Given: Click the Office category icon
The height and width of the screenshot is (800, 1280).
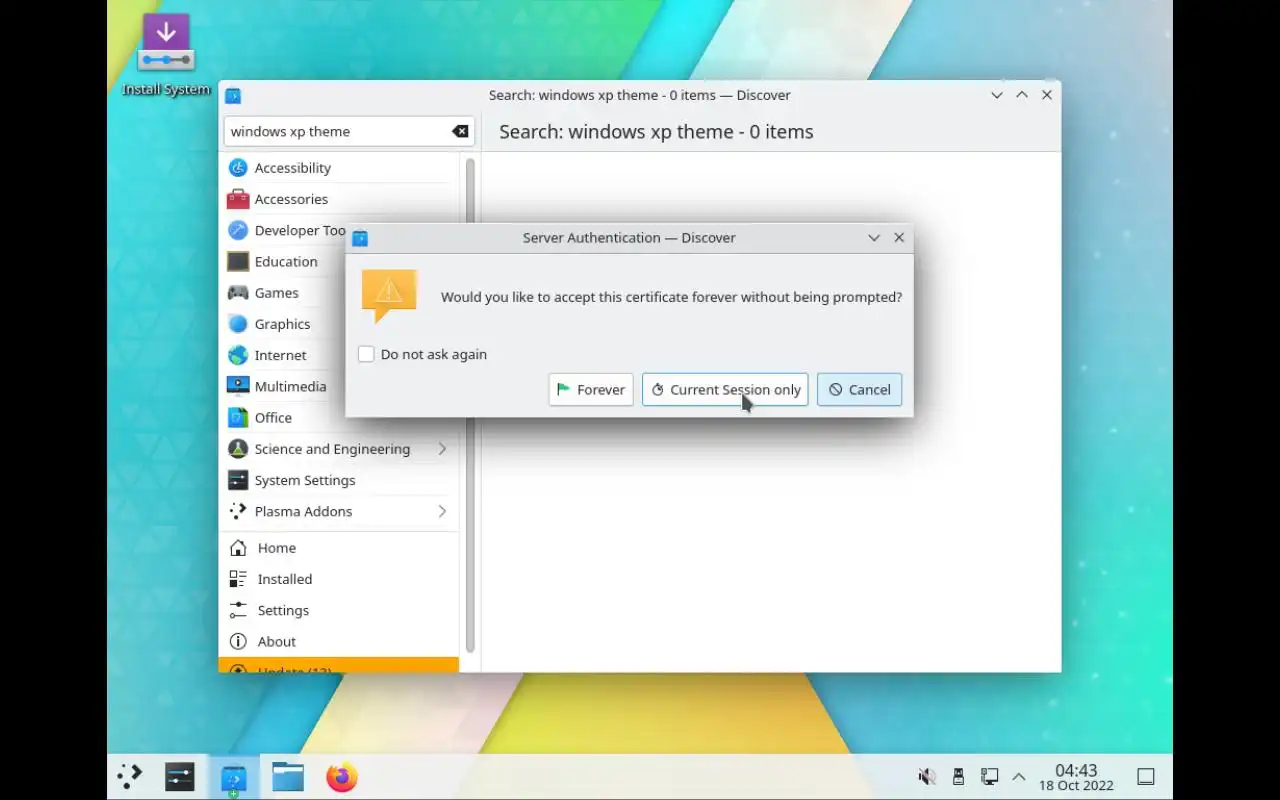Looking at the screenshot, I should pyautogui.click(x=238, y=418).
